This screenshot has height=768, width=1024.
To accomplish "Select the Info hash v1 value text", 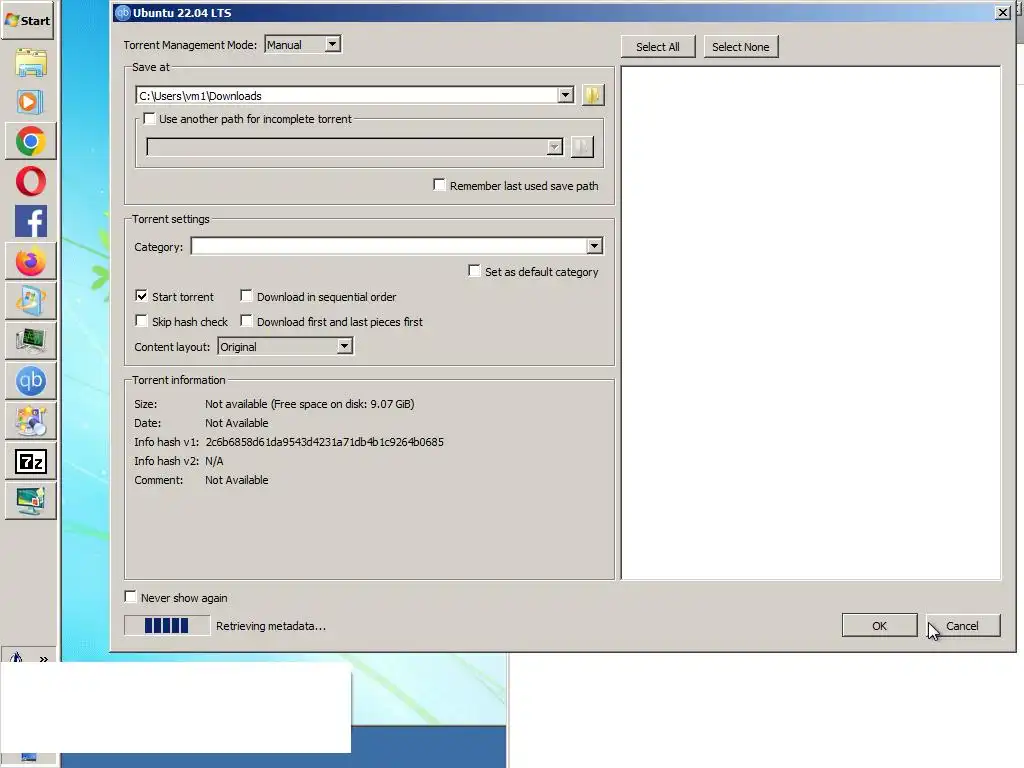I will (325, 442).
